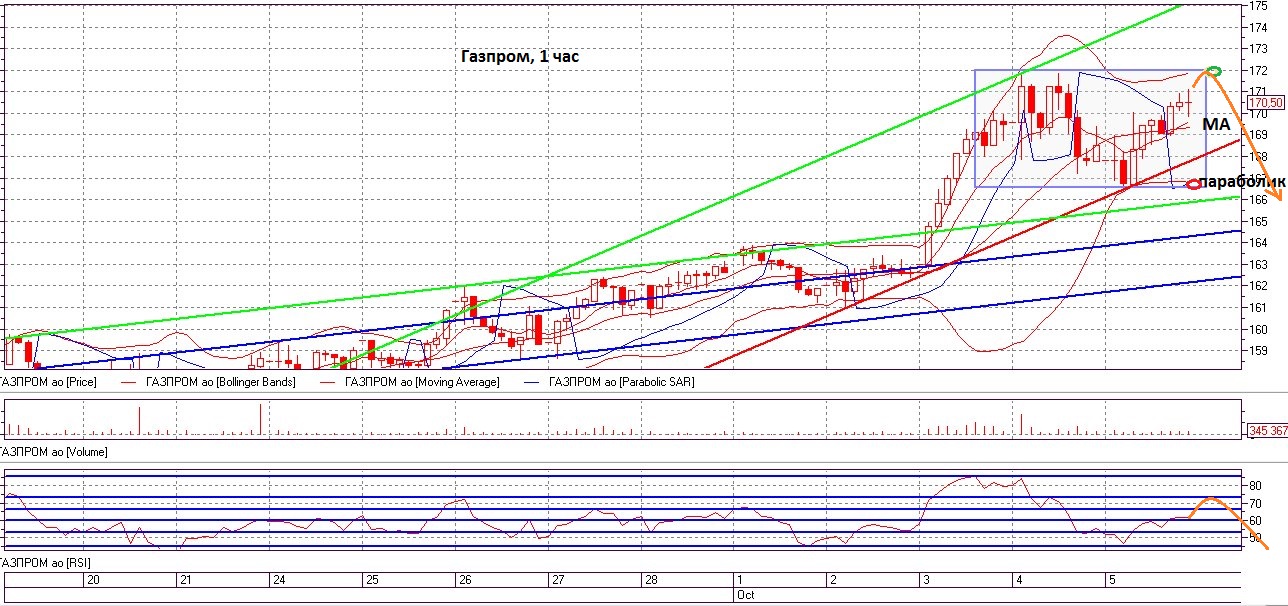Viewport: 1288px width, 606px height.
Task: Click the ГАЗПРОМ ао [RSI] panel label
Action: tap(45, 565)
